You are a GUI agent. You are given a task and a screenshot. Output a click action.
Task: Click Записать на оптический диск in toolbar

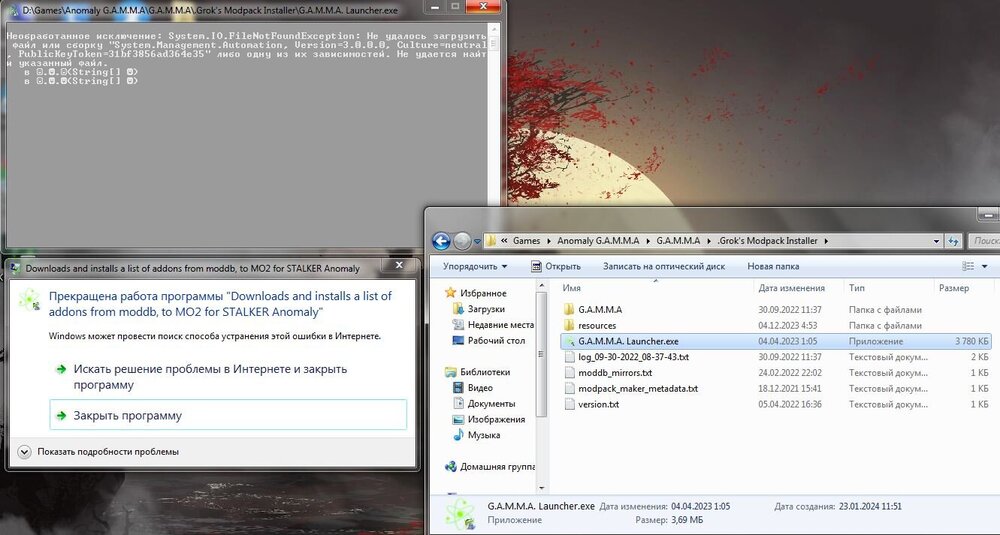coord(663,266)
